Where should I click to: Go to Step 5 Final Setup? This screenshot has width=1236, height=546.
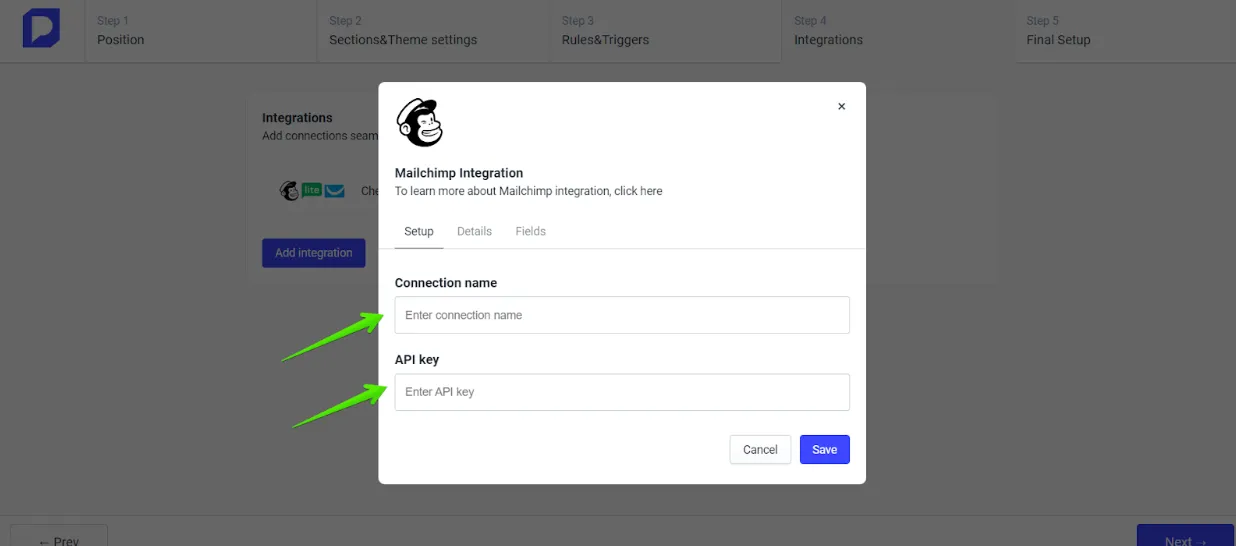click(1125, 31)
